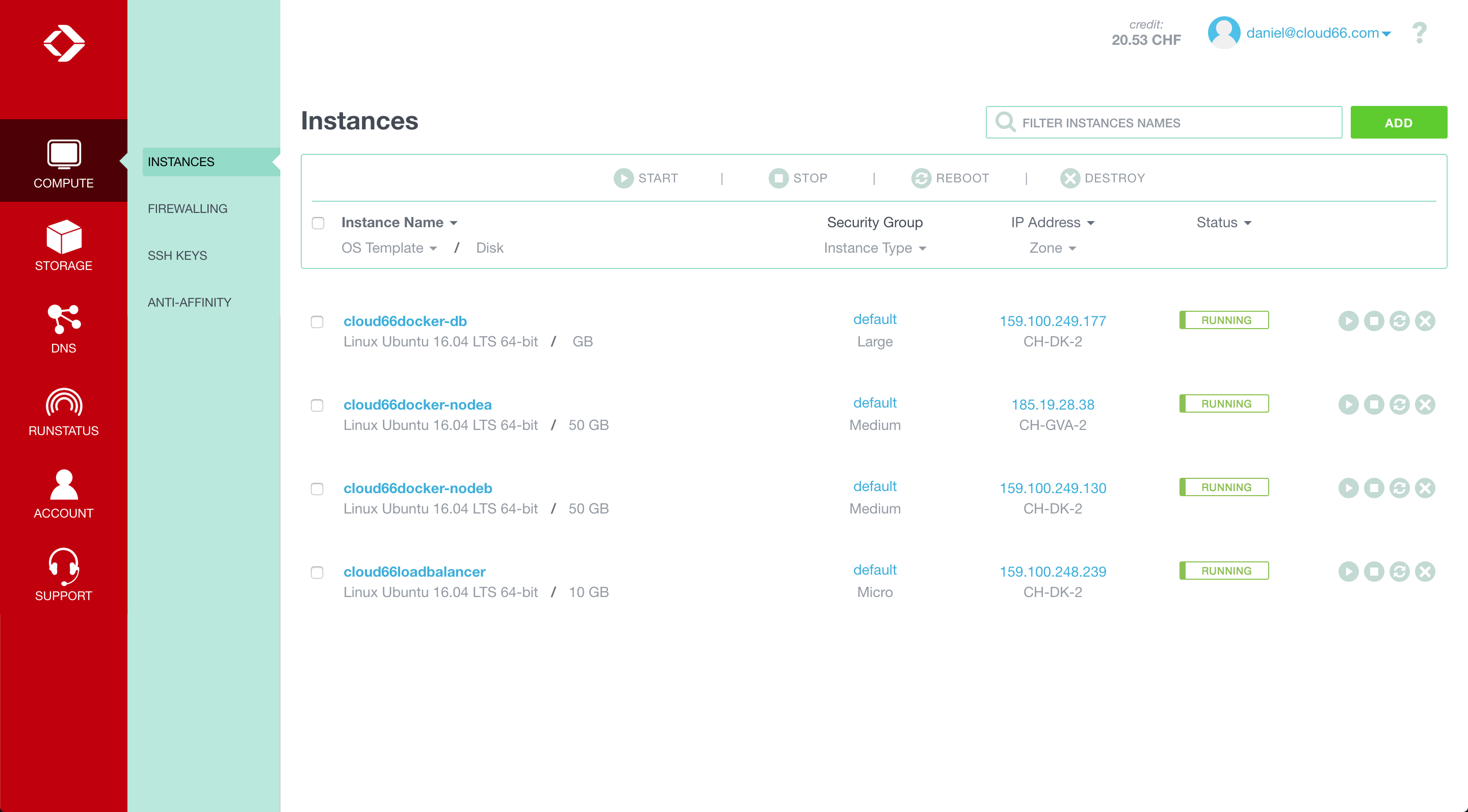Image resolution: width=1468 pixels, height=812 pixels.
Task: Open the help question mark icon
Action: (1420, 33)
